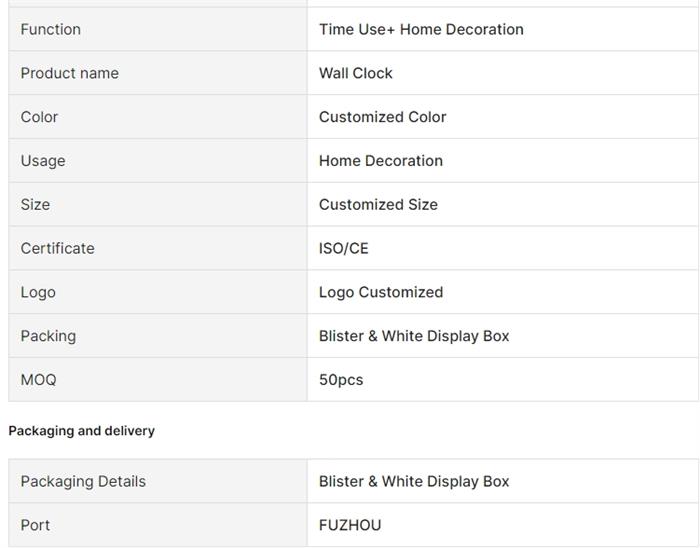Image resolution: width=700 pixels, height=548 pixels.
Task: Click the "Usage" row label
Action: [43, 161]
